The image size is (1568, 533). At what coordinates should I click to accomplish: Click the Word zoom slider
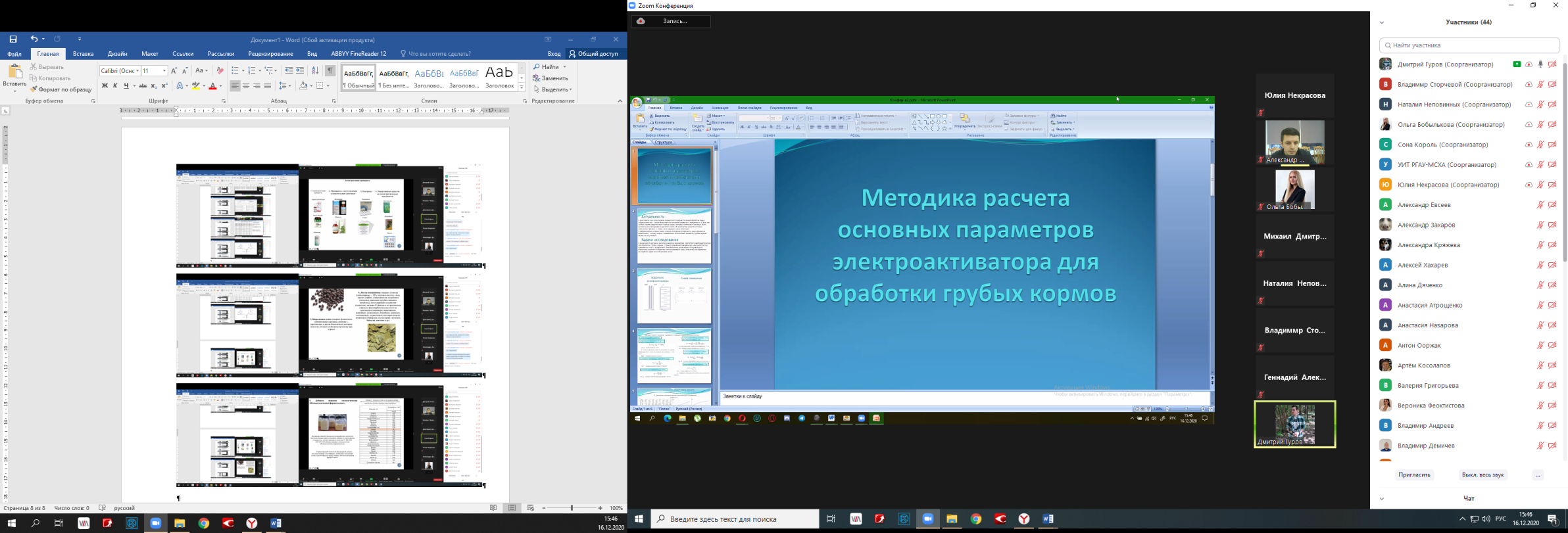[x=572, y=508]
